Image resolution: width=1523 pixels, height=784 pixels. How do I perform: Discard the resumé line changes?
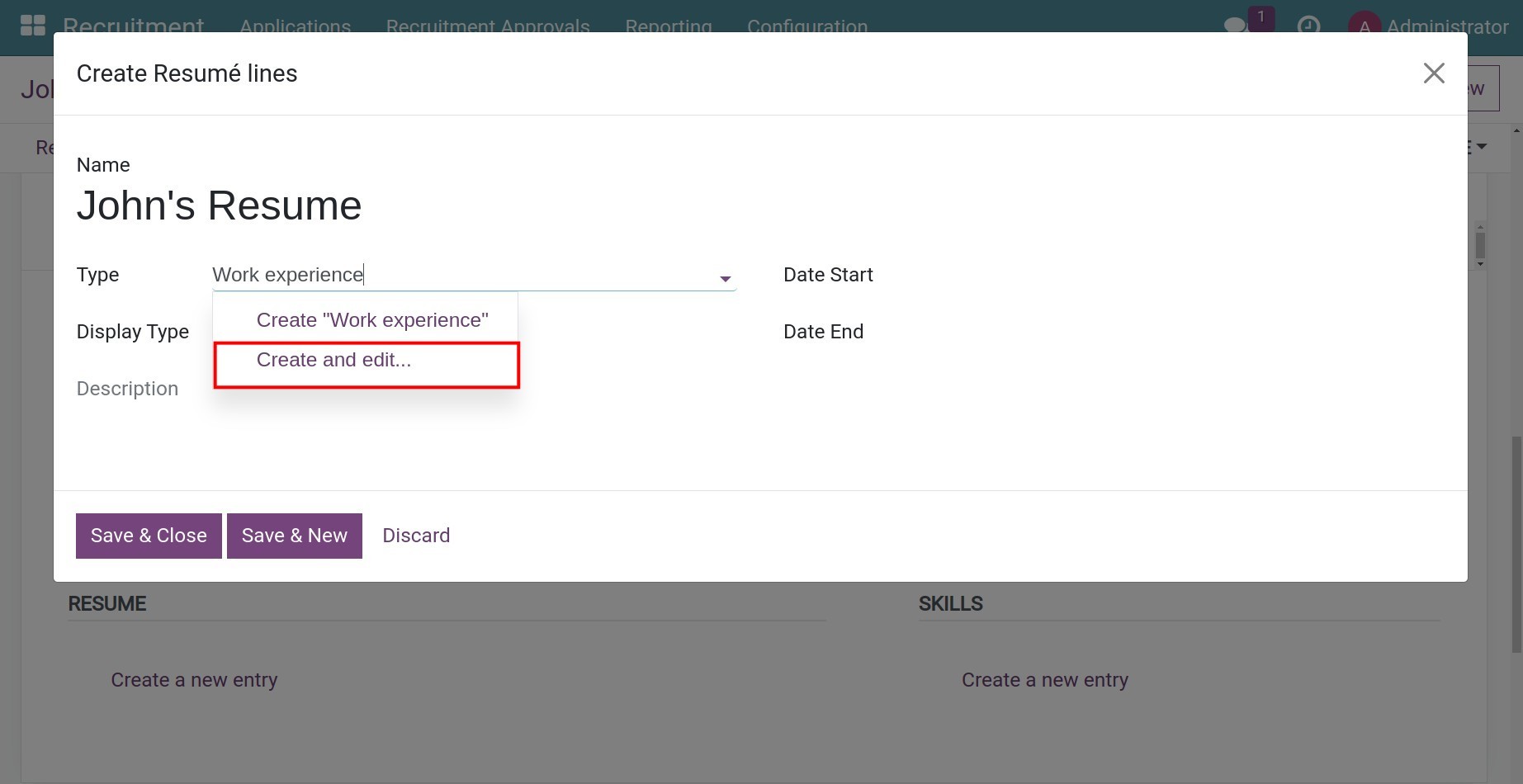click(x=416, y=536)
